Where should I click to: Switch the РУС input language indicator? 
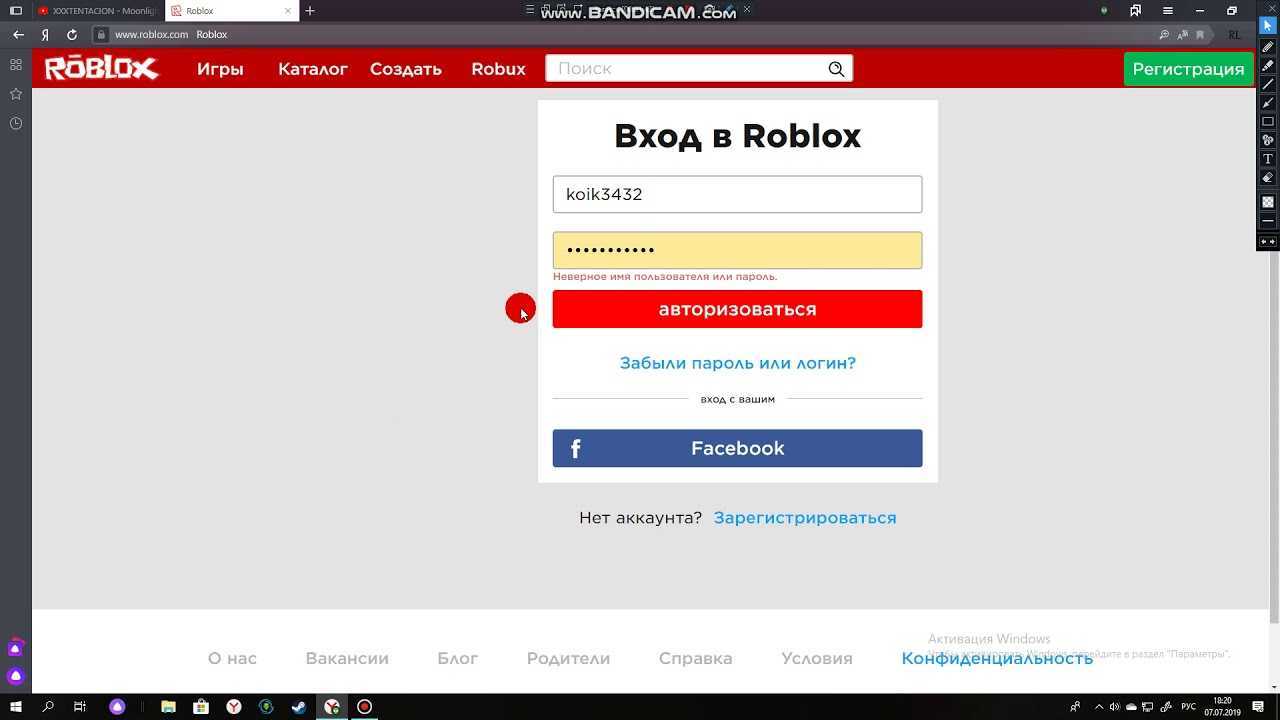click(1189, 707)
